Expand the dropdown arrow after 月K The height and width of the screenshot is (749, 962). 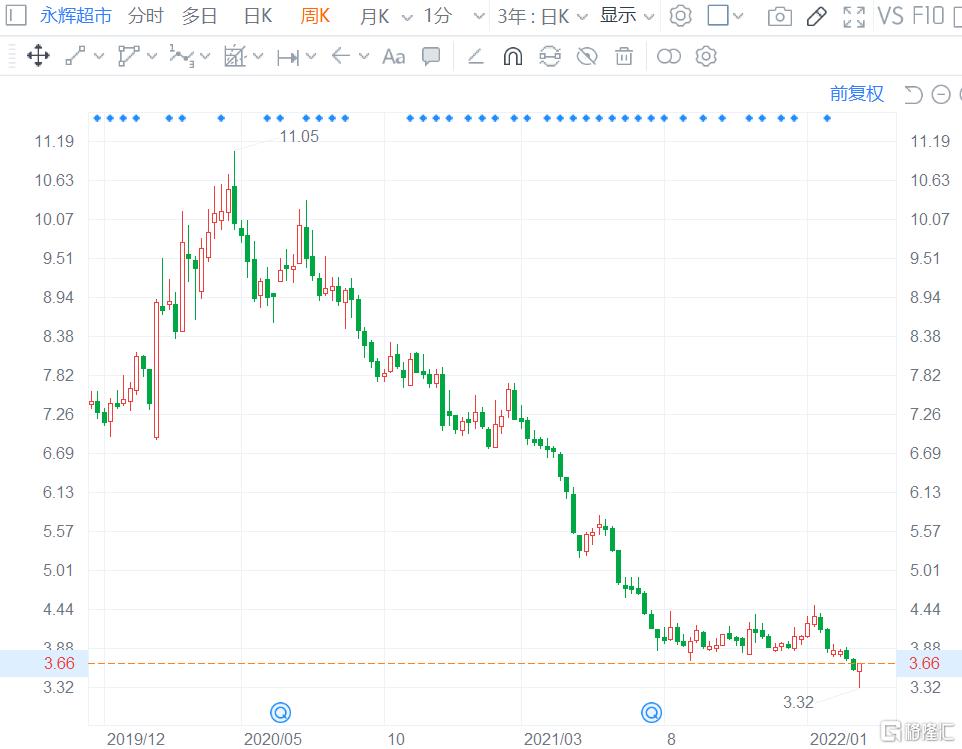(407, 17)
